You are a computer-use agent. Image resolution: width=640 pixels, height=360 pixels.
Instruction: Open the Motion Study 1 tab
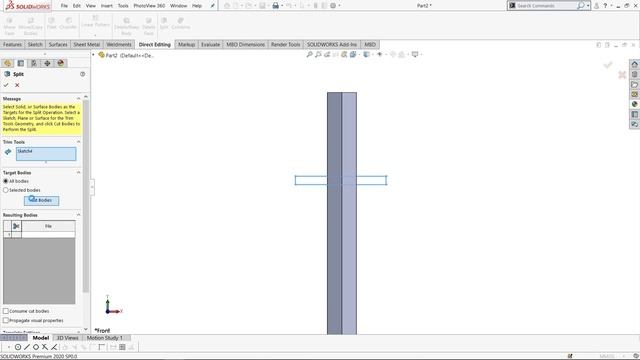(104, 338)
